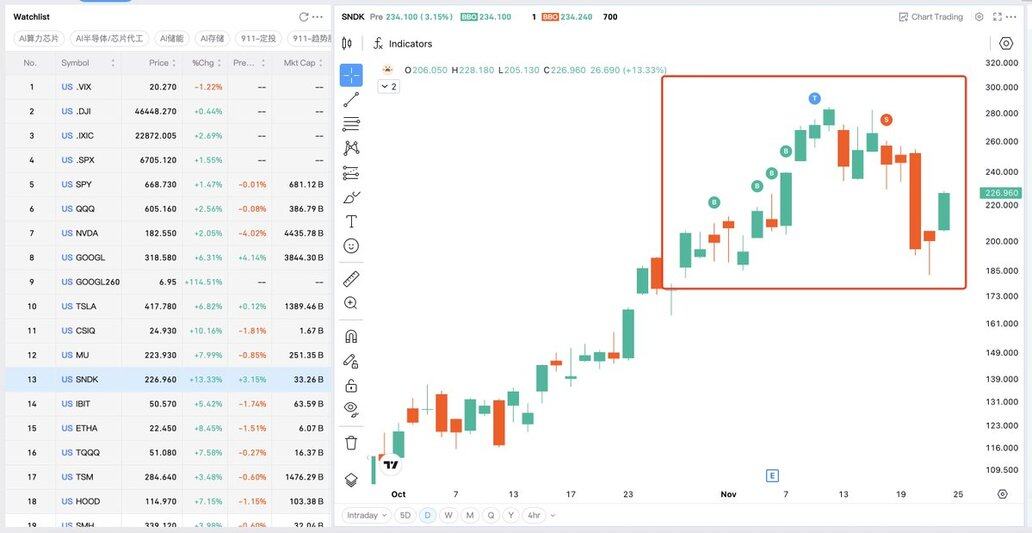Select the crosshair cursor tool

pyautogui.click(x=351, y=75)
